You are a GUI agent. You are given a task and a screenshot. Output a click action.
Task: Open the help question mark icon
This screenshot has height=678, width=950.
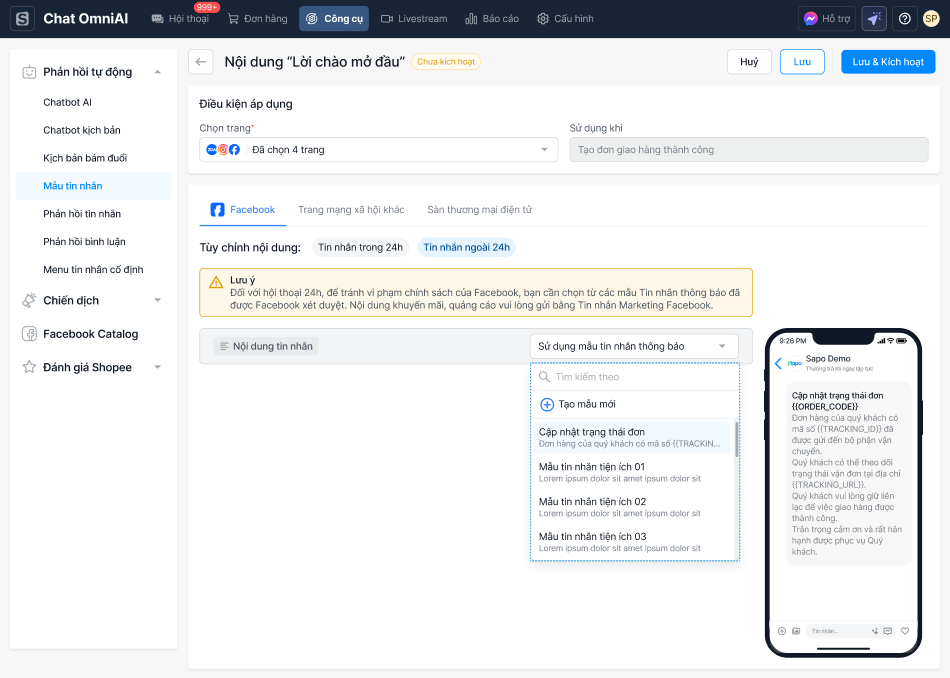(x=904, y=19)
